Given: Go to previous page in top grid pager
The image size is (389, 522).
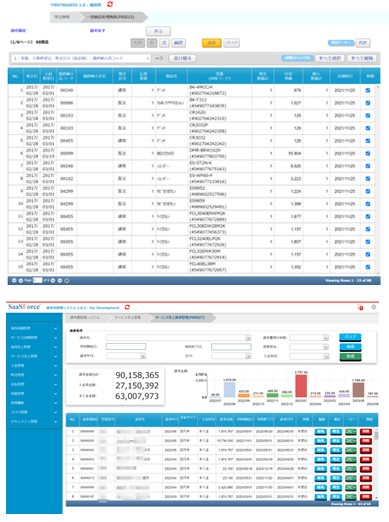Looking at the screenshot, I should click(21, 280).
